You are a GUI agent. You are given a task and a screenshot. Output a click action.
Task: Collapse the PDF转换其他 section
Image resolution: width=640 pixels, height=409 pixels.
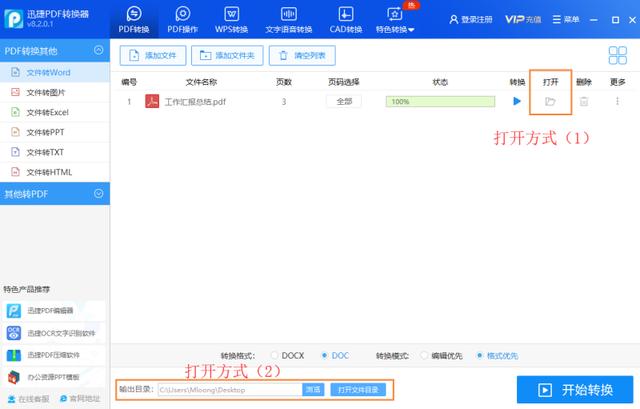[x=98, y=50]
